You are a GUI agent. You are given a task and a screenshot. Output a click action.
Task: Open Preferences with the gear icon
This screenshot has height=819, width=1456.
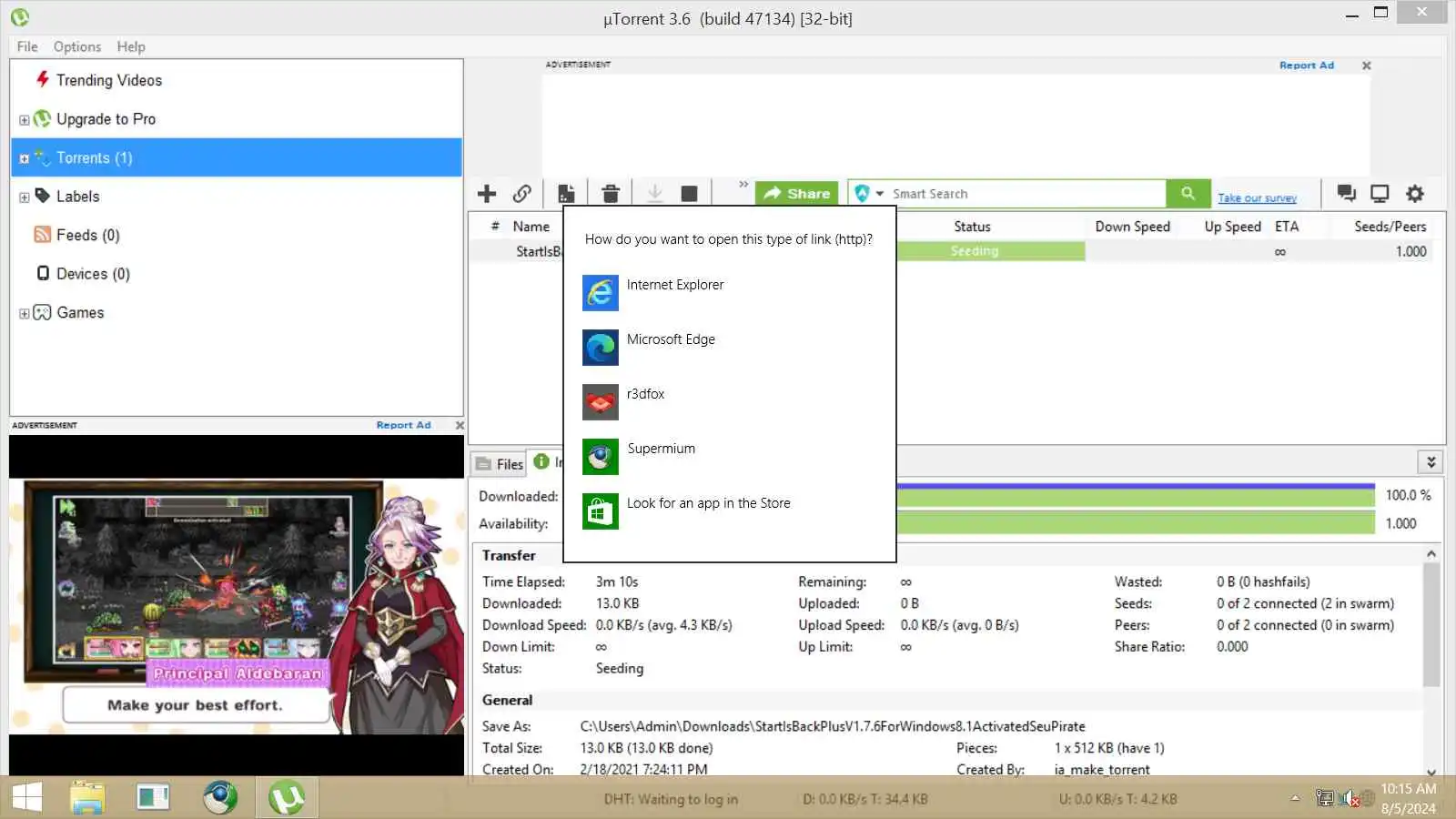[1414, 193]
